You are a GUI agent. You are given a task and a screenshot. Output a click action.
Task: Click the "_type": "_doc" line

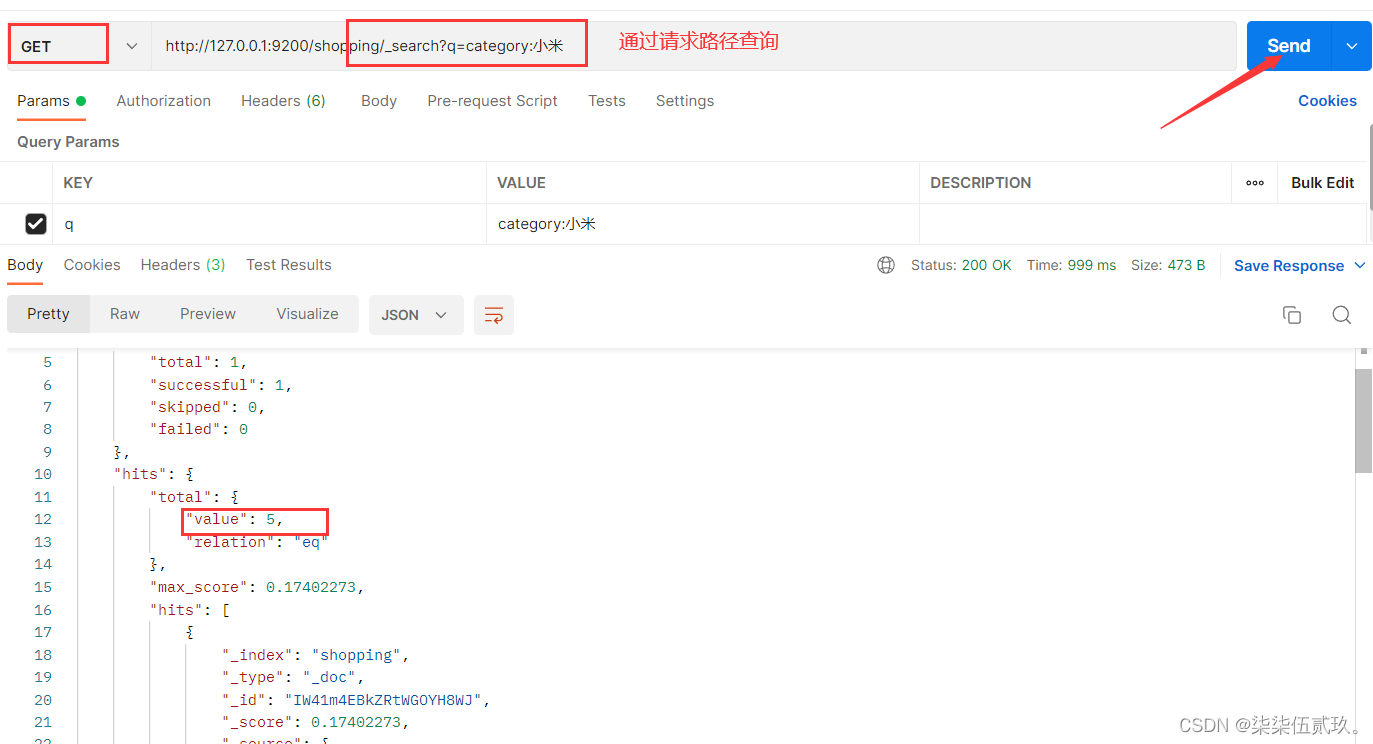click(294, 677)
